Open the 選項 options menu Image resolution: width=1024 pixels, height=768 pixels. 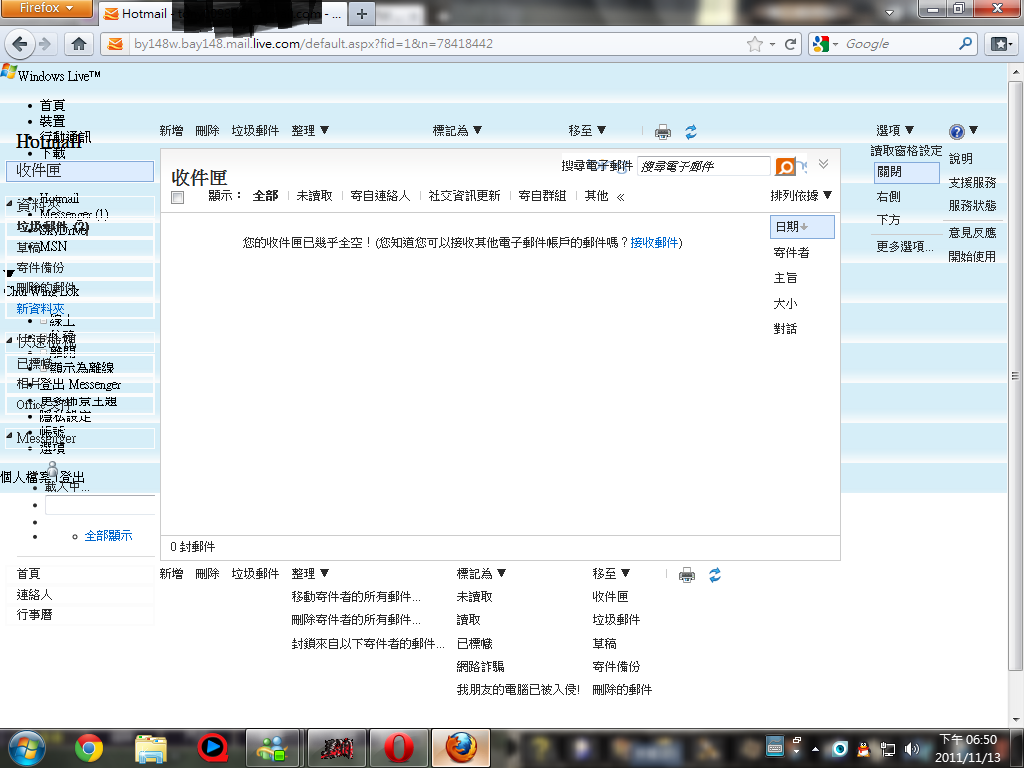pos(895,131)
